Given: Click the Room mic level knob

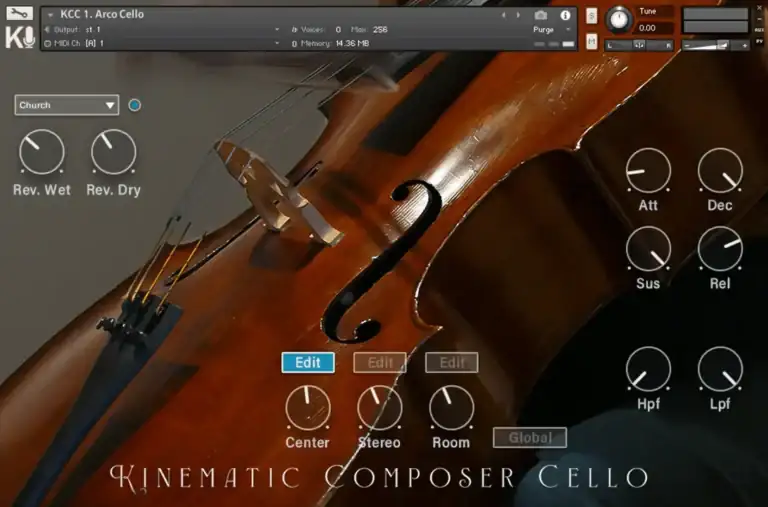Looking at the screenshot, I should point(452,408).
